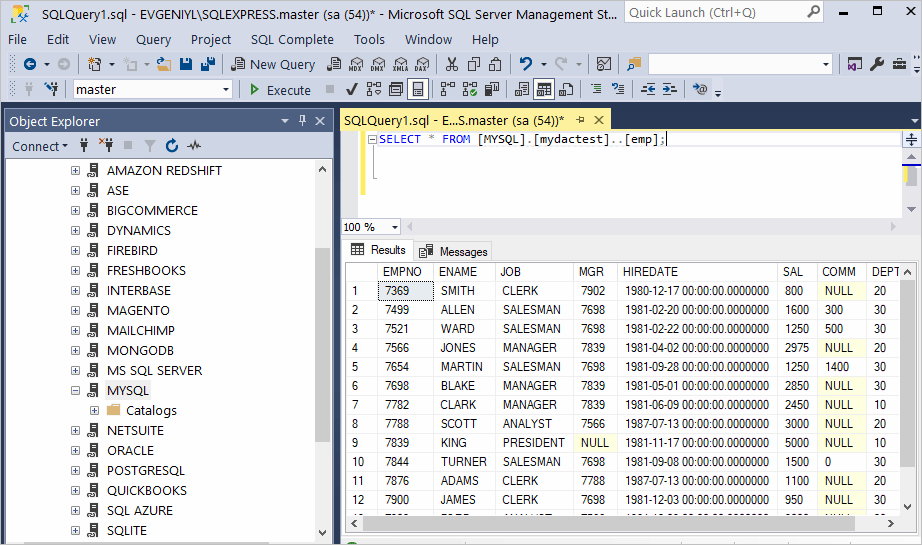Collapse the MYSQL linked server node
This screenshot has height=545, width=922.
click(x=75, y=390)
